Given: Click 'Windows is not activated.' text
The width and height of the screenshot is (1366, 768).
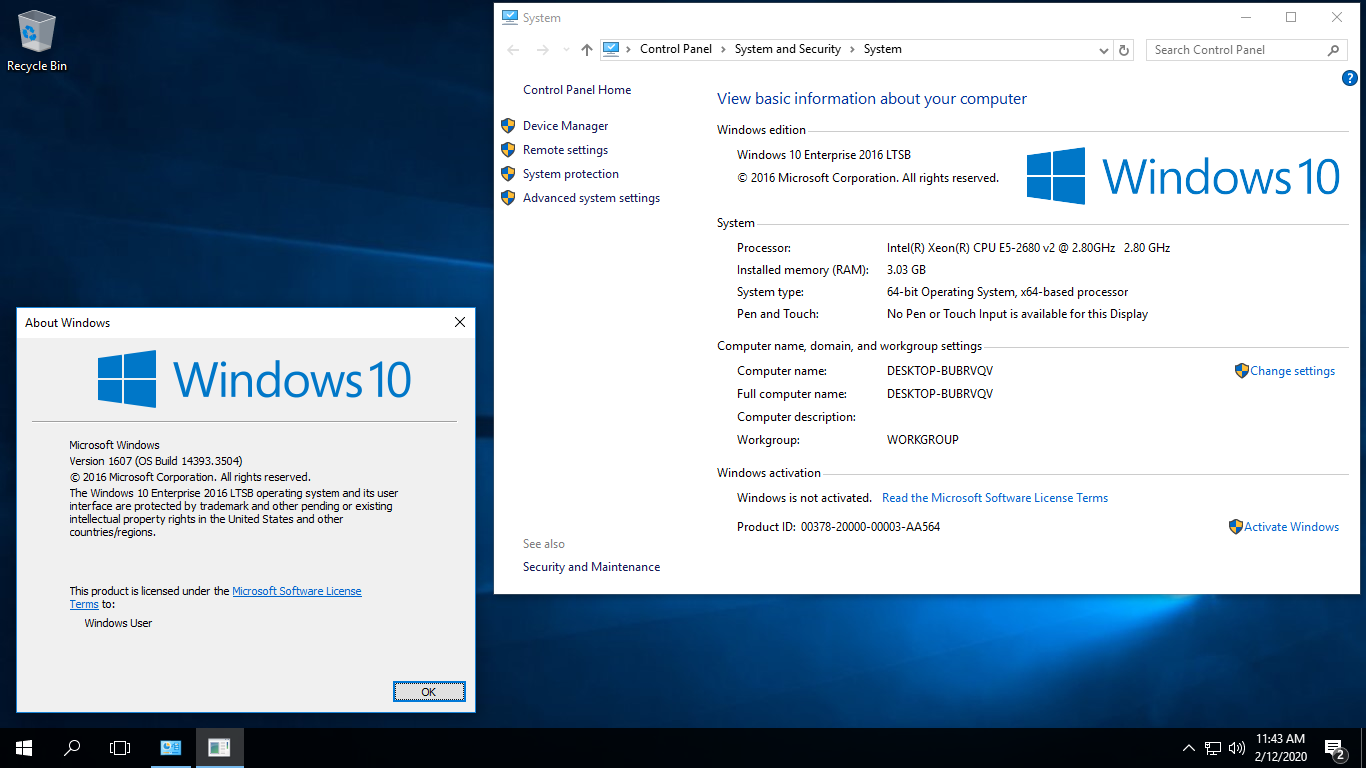Looking at the screenshot, I should pos(804,498).
